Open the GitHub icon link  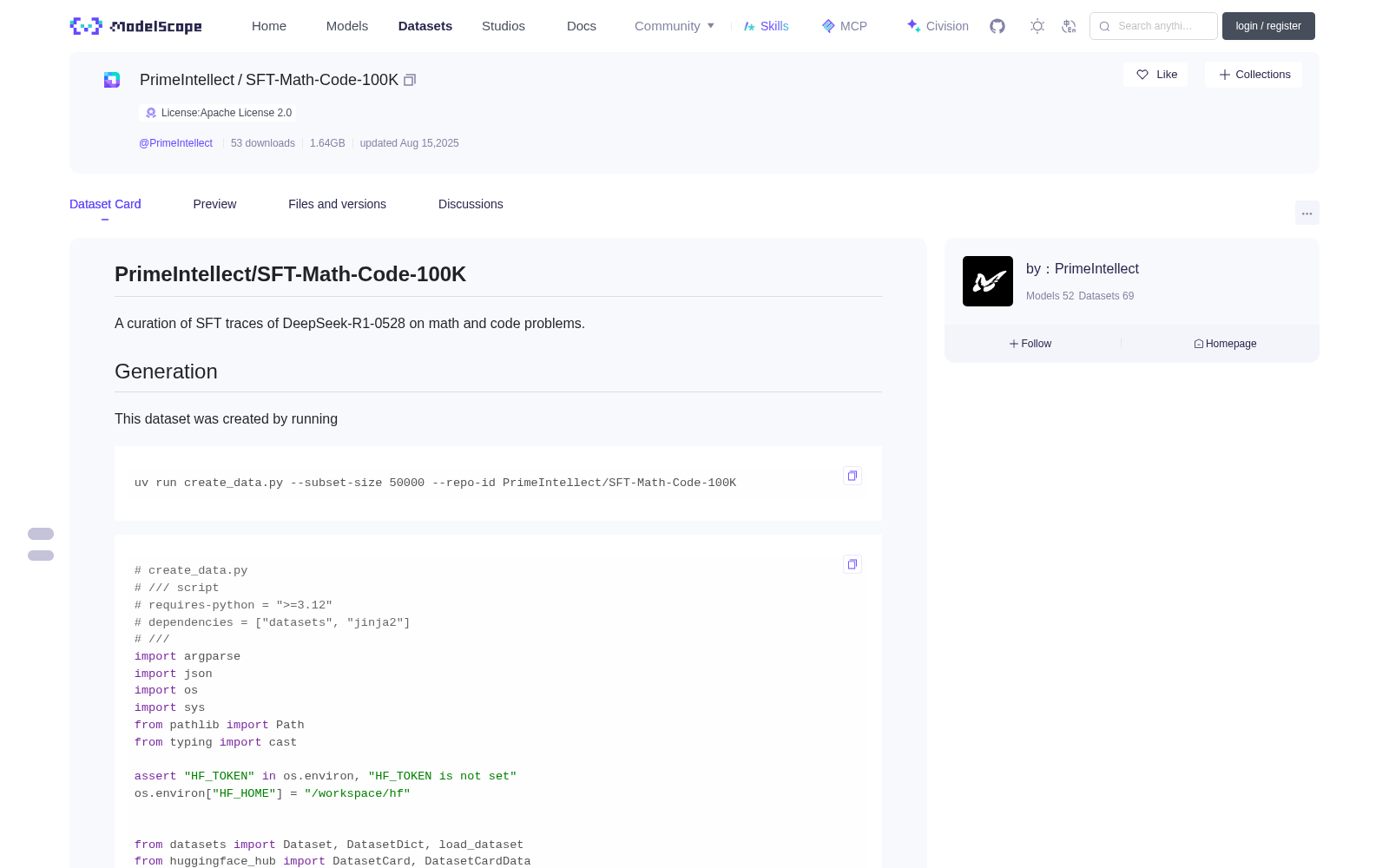997,26
